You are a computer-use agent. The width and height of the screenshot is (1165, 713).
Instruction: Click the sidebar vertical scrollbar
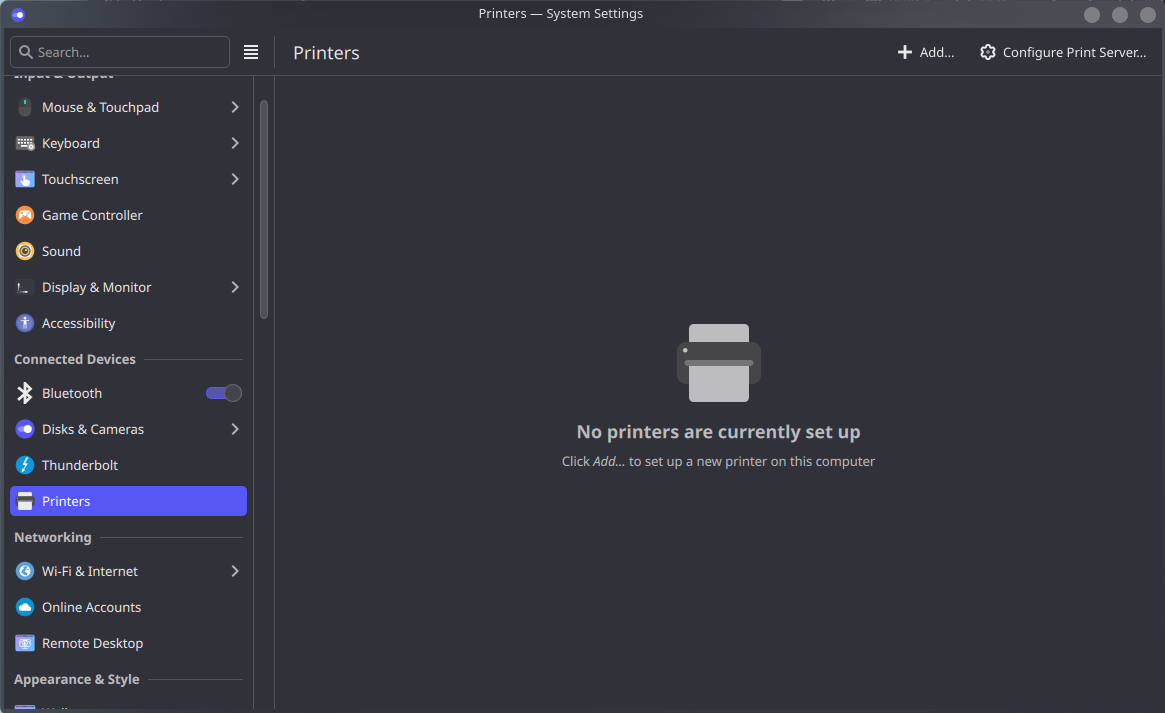264,210
